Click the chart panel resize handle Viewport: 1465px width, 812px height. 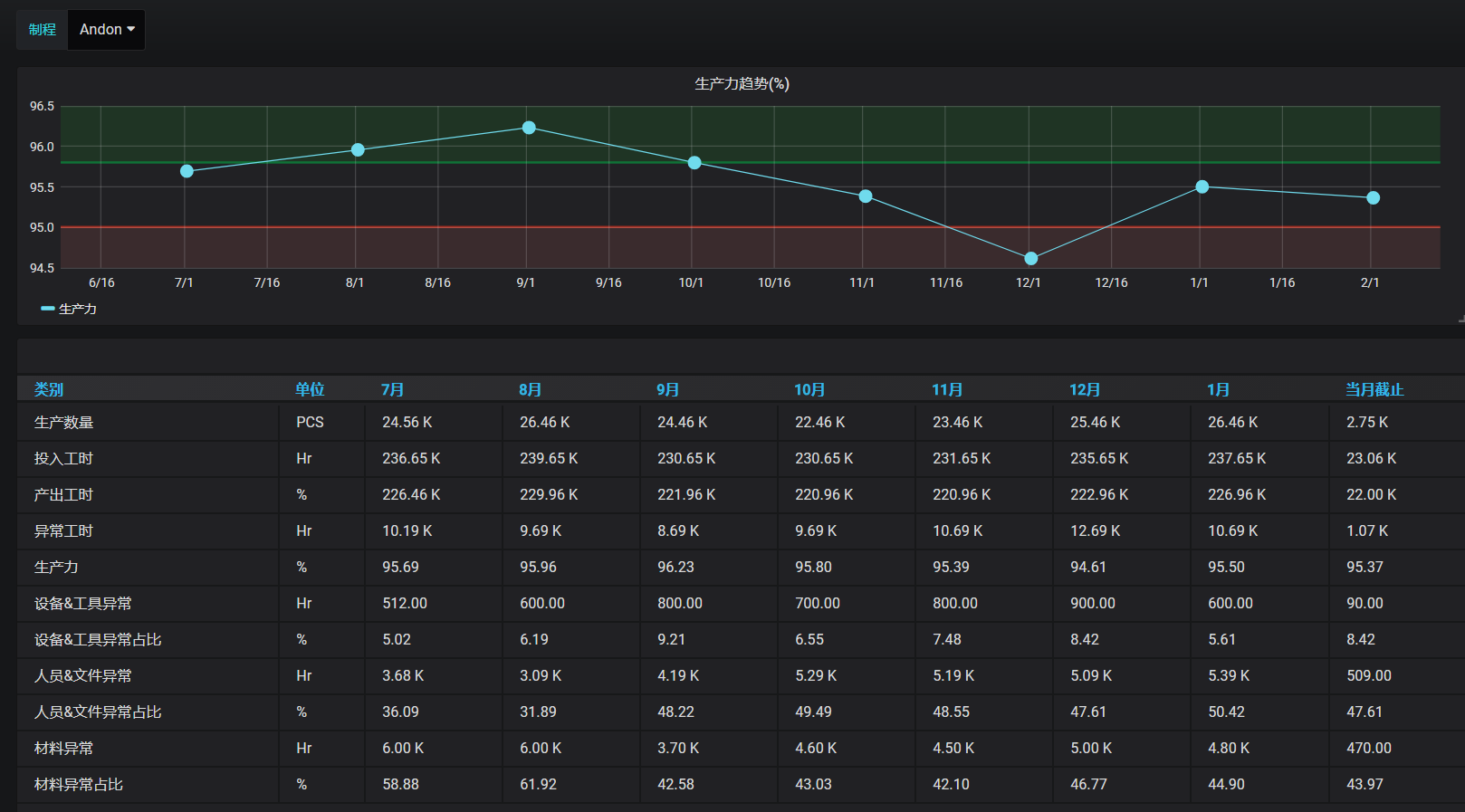(1460, 320)
